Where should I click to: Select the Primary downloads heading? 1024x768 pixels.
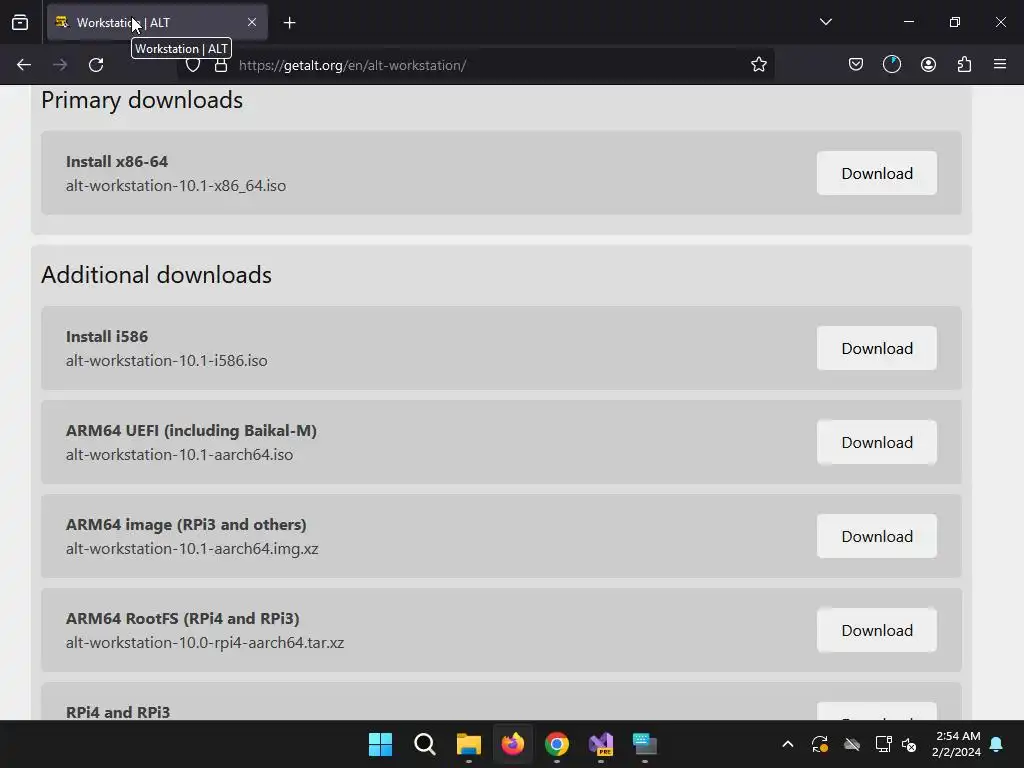tap(142, 100)
